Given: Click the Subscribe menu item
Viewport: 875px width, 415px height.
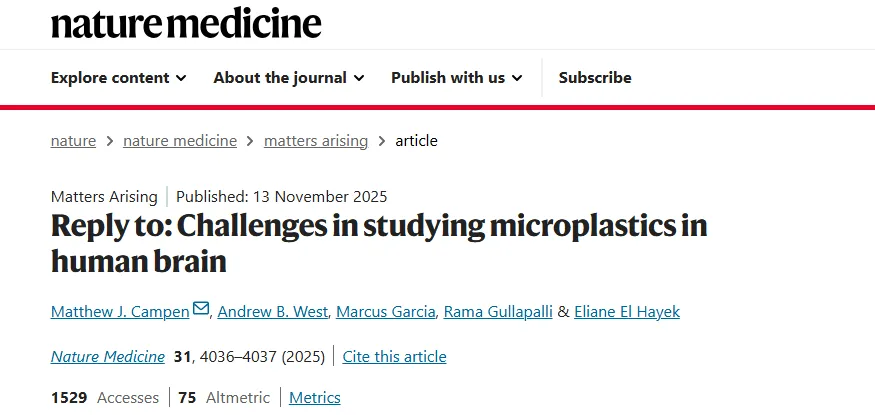Looking at the screenshot, I should point(595,77).
